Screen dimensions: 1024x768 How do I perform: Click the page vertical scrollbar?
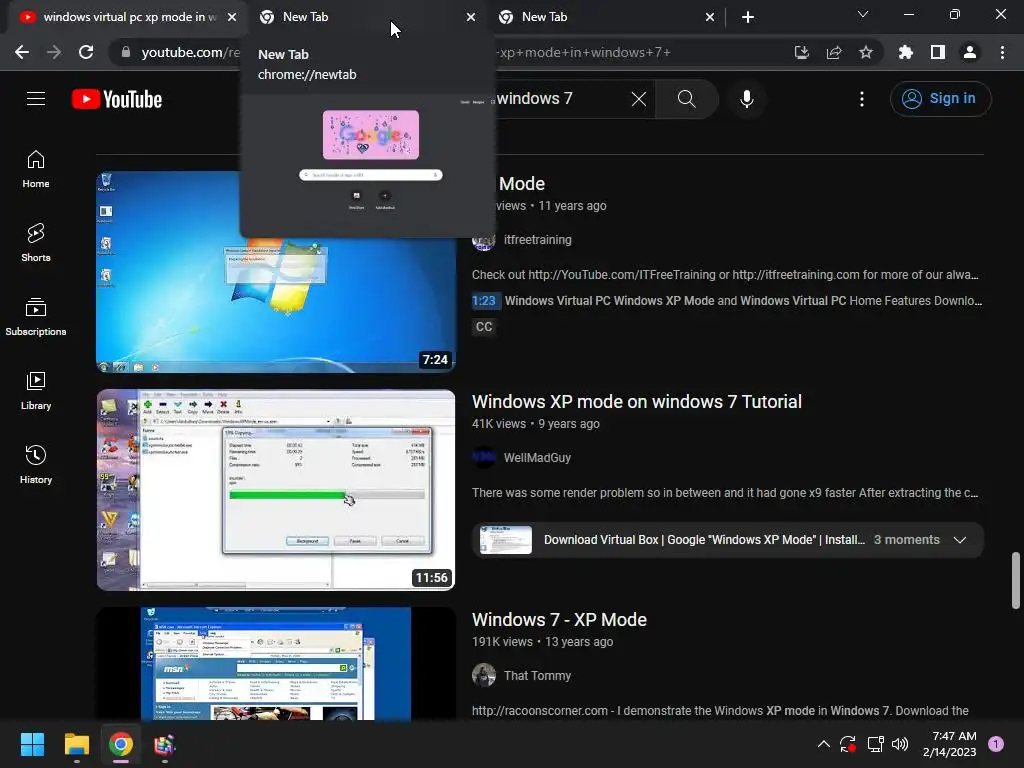[1016, 581]
